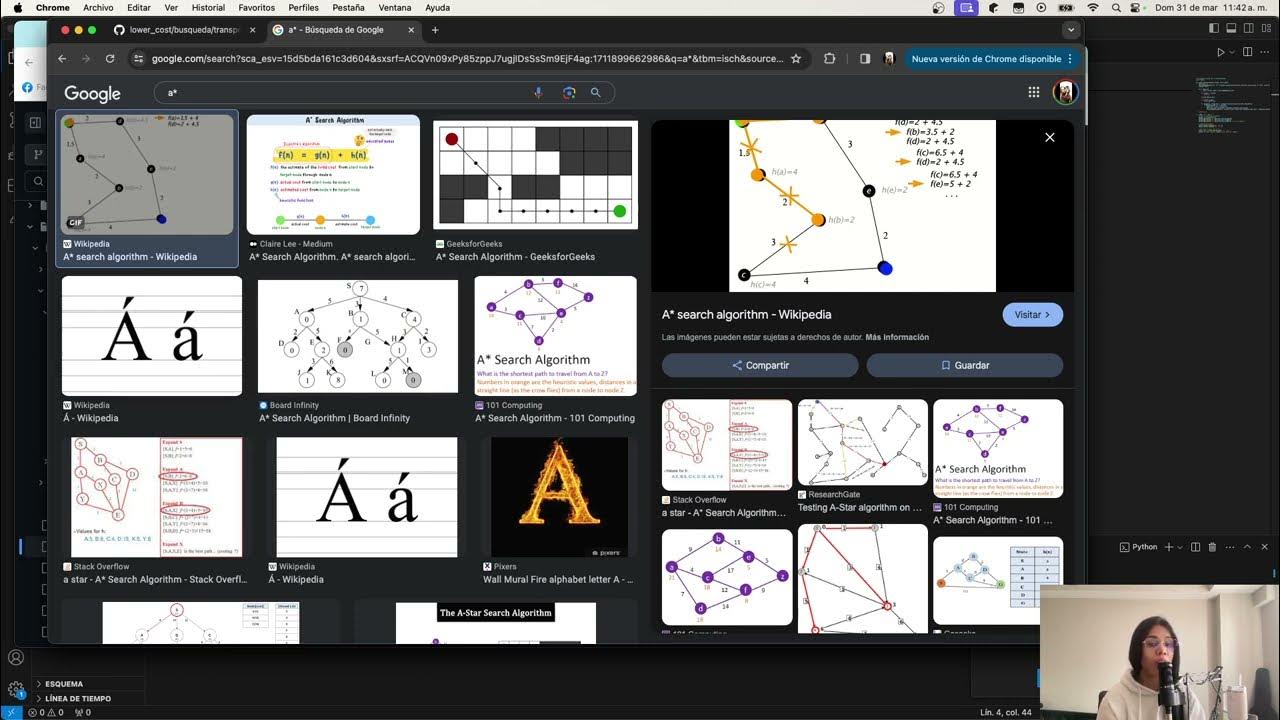
Task: Open Stack Overflow related image in preview panel
Action: tap(727, 445)
